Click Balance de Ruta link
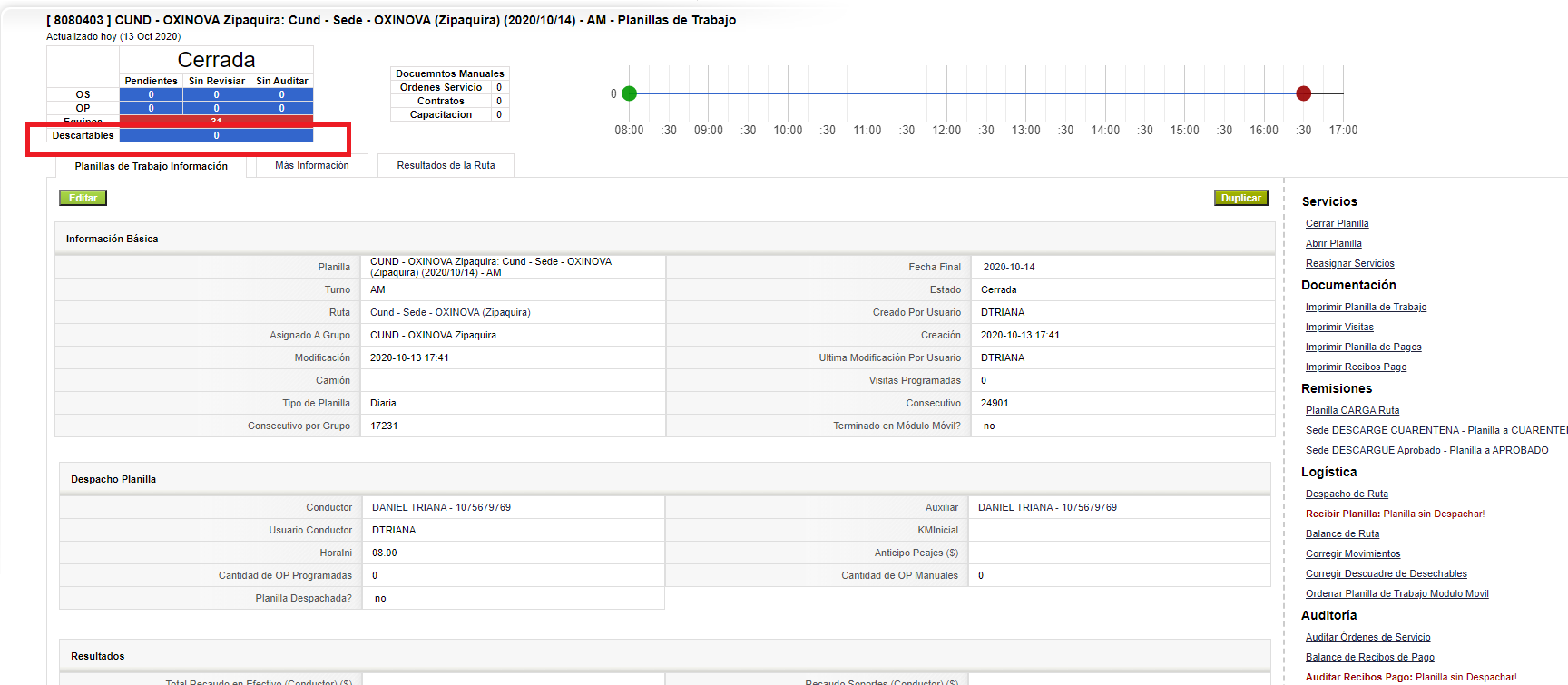Viewport: 1568px width, 685px height. point(1342,533)
